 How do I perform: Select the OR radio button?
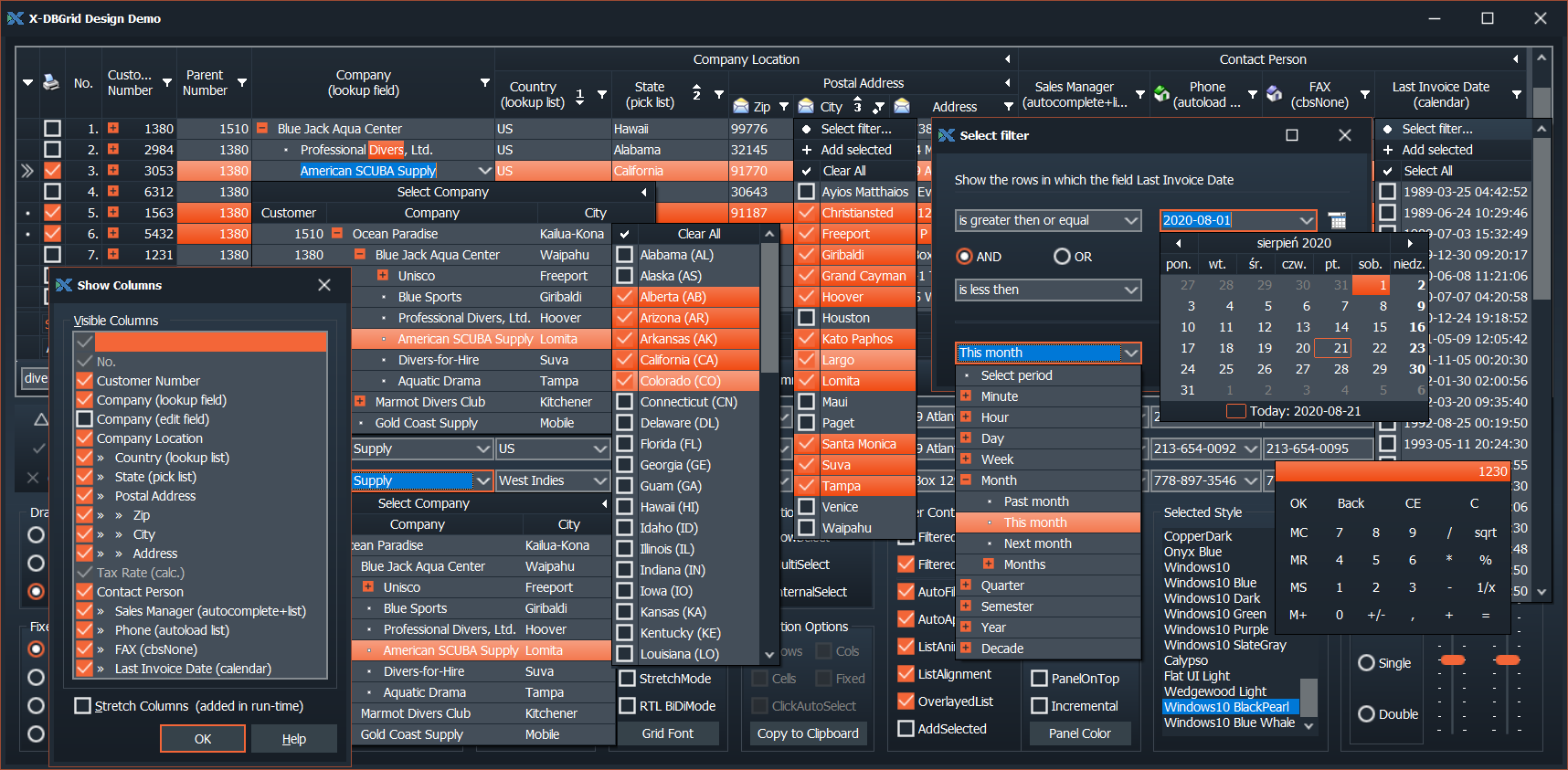[1062, 257]
